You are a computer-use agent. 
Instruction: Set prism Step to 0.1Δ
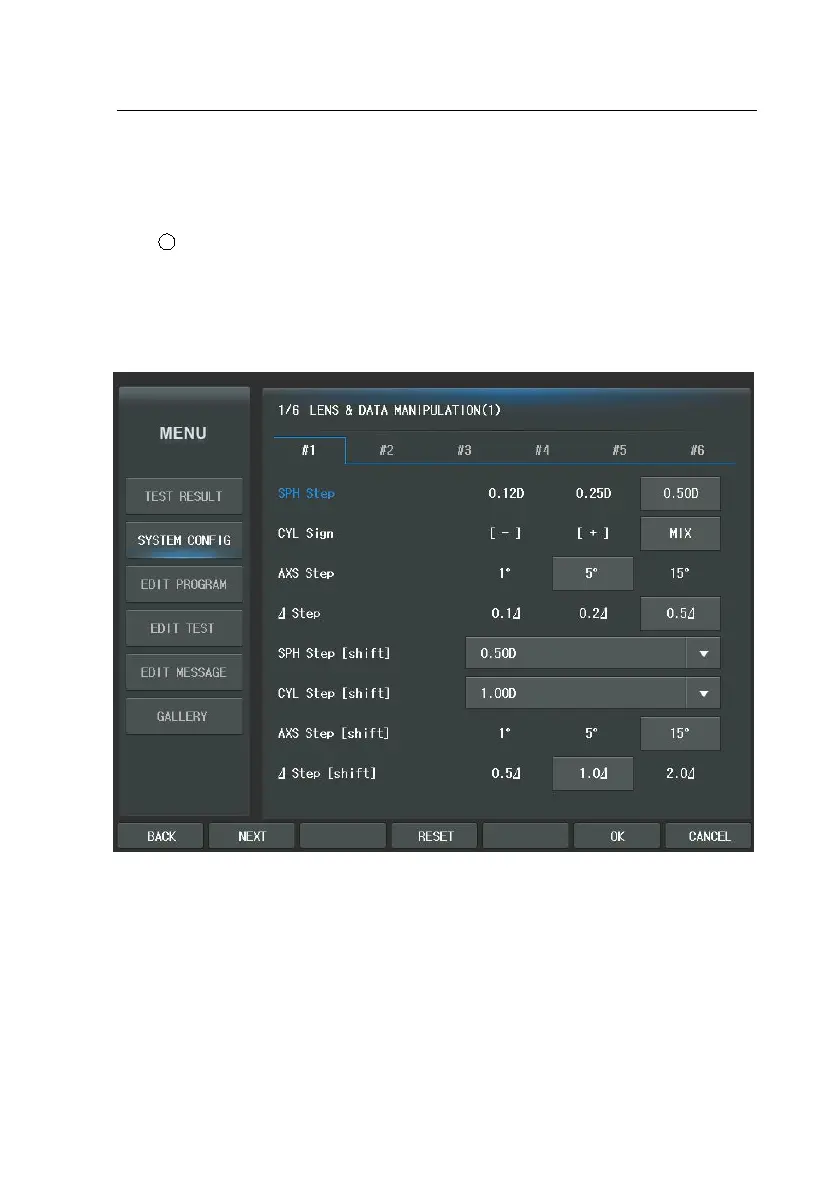(x=506, y=614)
